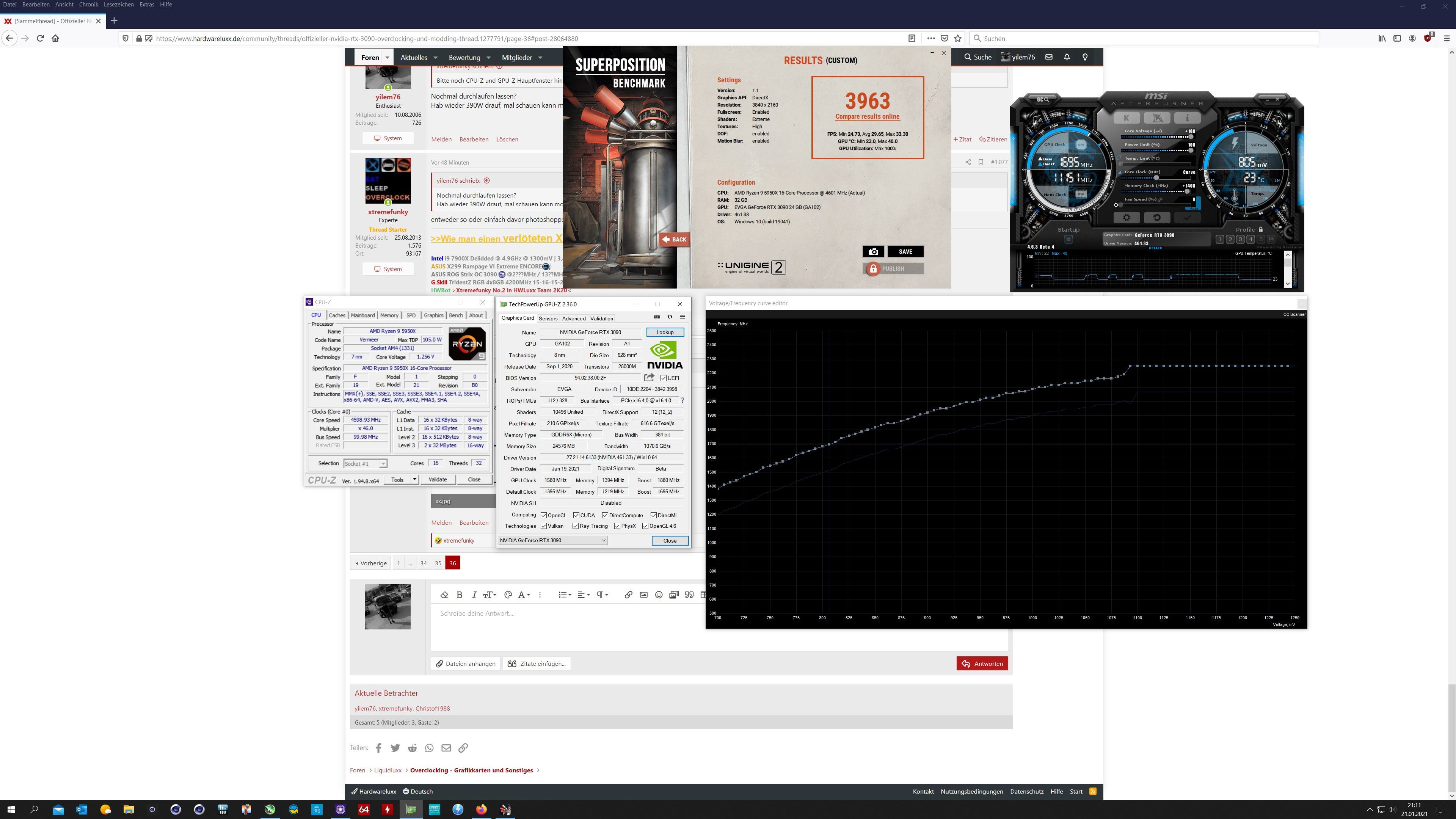Toggle the Ray Tracing checkbox

point(576,526)
